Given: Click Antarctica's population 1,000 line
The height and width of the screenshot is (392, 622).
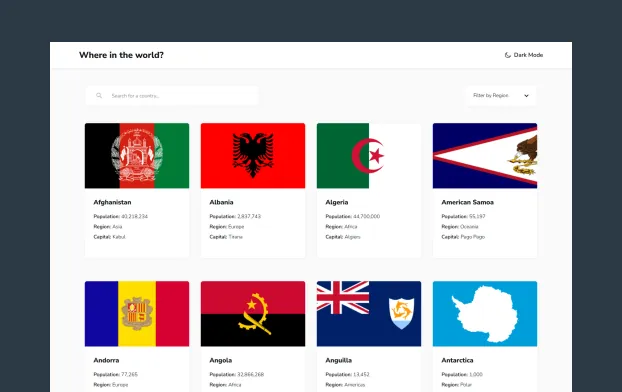Looking at the screenshot, I should click(x=462, y=375).
